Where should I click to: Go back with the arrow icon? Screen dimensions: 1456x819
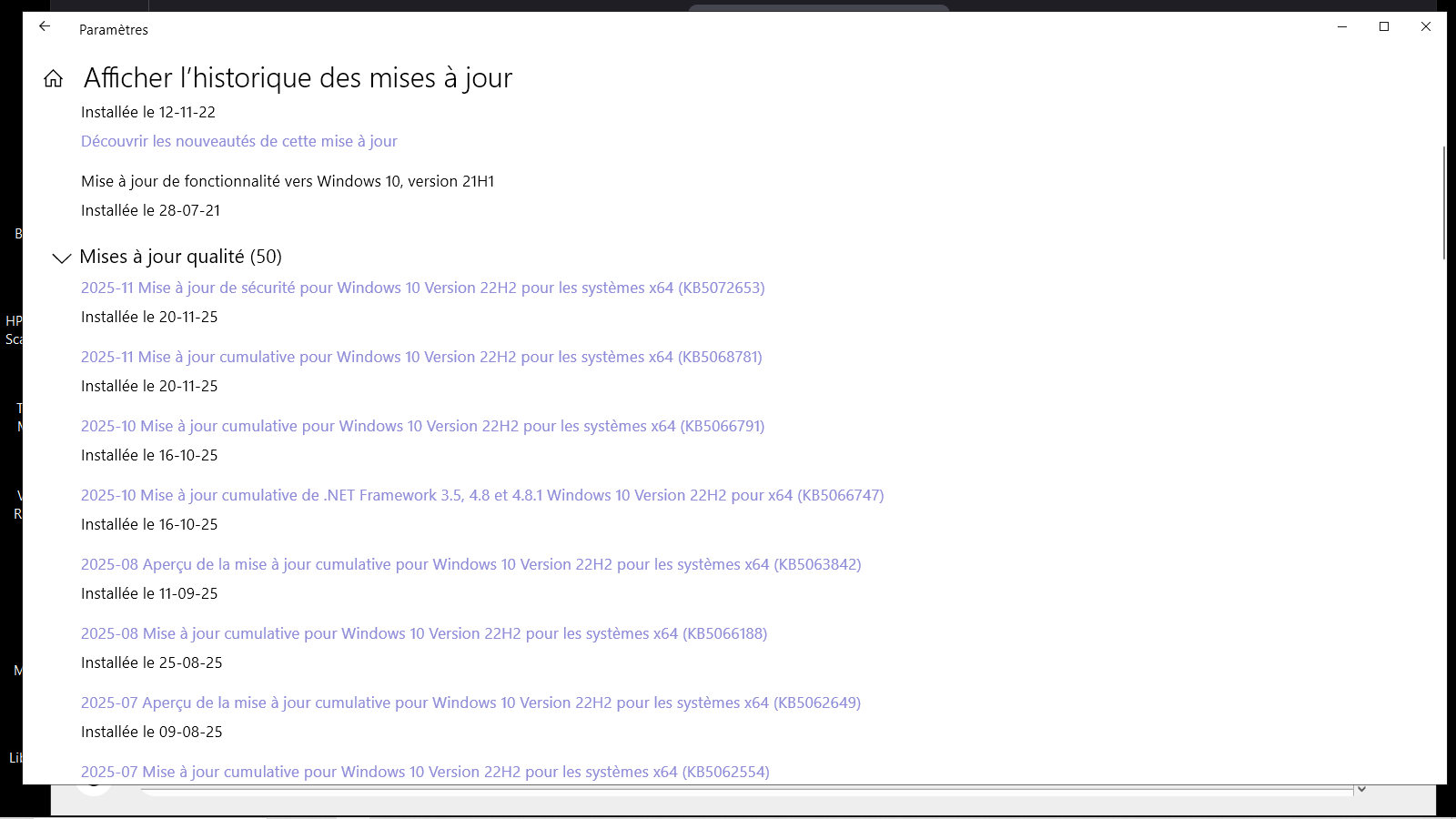click(x=45, y=26)
